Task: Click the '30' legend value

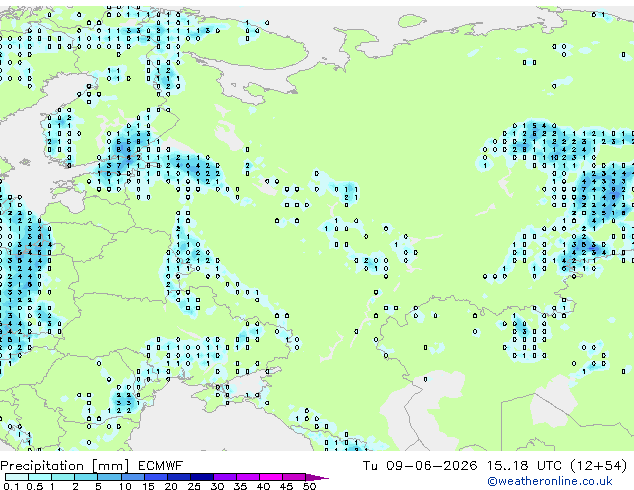Action: [217, 486]
